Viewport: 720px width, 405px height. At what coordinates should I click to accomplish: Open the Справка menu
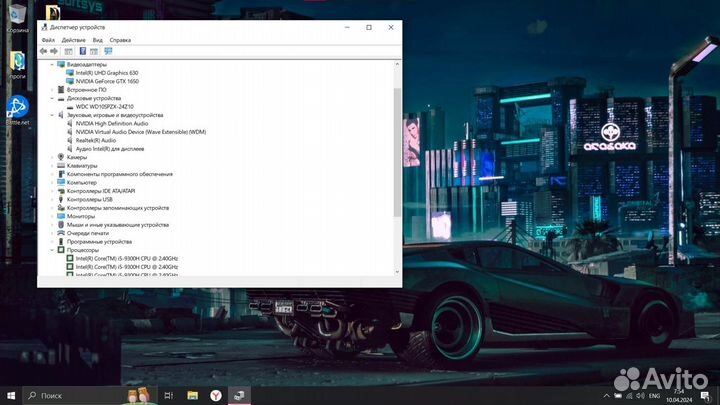tap(120, 40)
